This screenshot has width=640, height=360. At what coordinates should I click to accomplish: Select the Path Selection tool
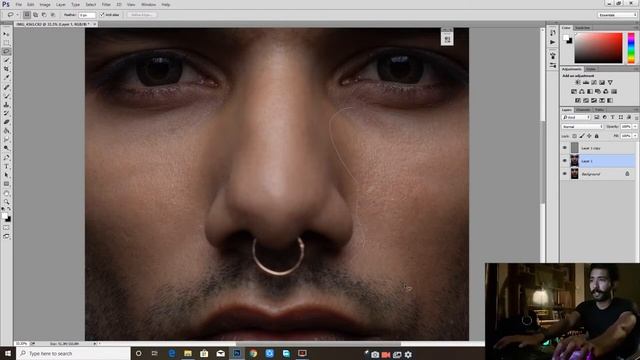click(x=6, y=175)
